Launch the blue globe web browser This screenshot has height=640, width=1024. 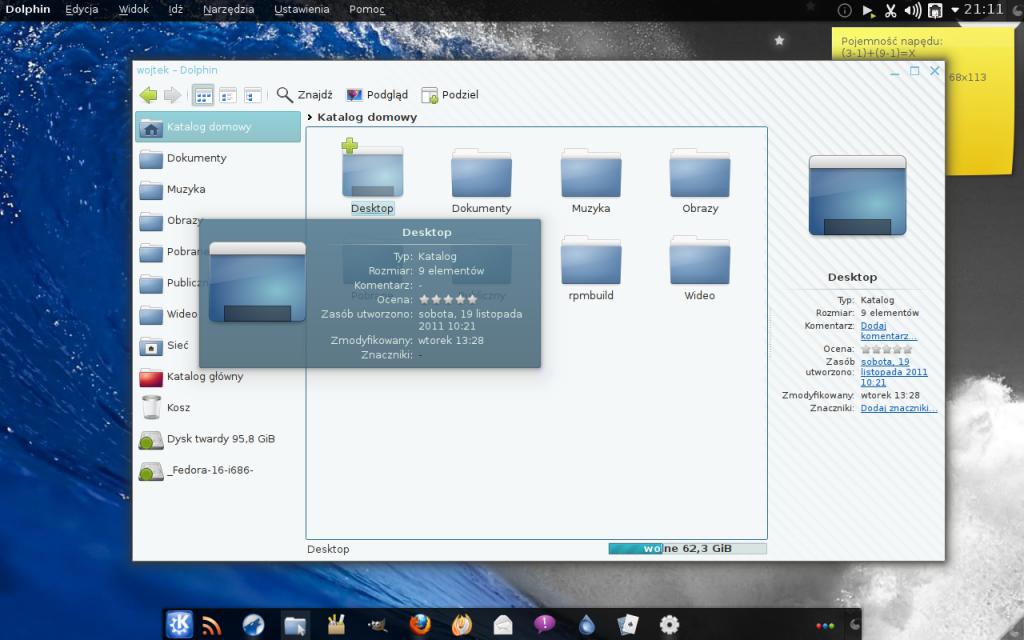253,626
